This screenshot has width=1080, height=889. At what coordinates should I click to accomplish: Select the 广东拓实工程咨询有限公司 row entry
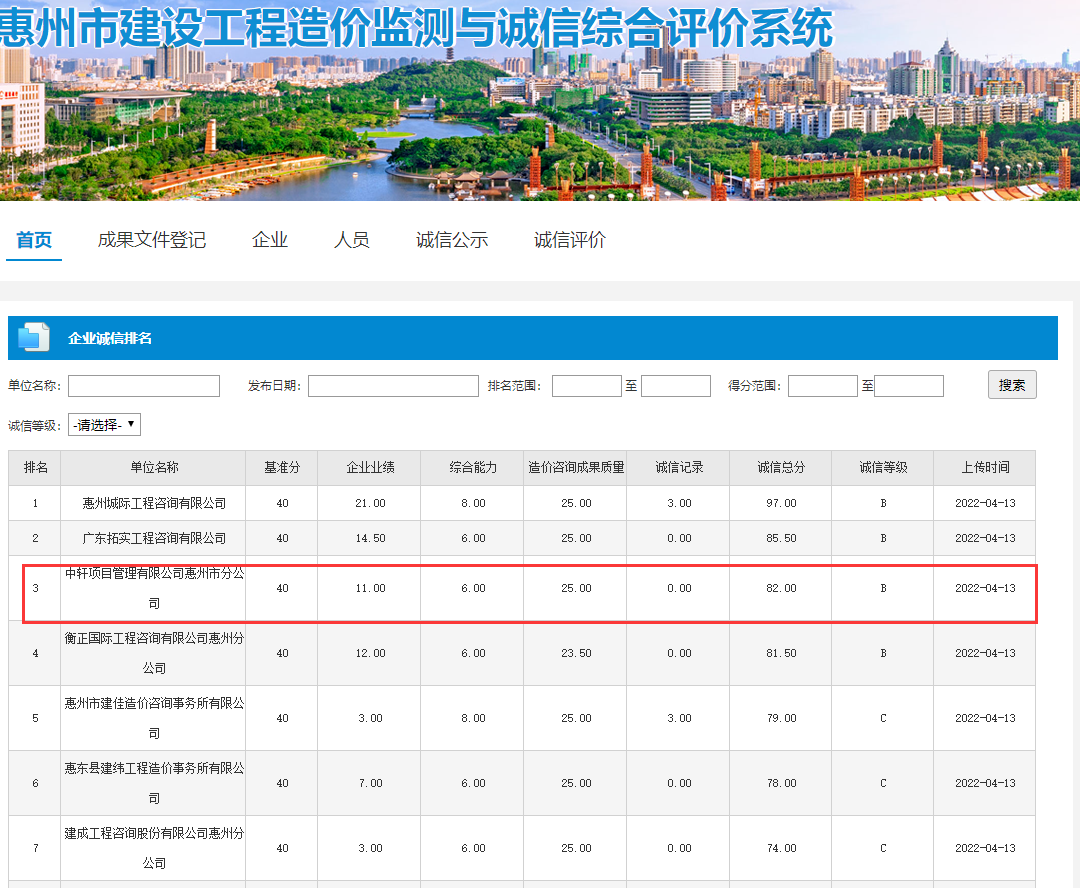pyautogui.click(x=154, y=538)
